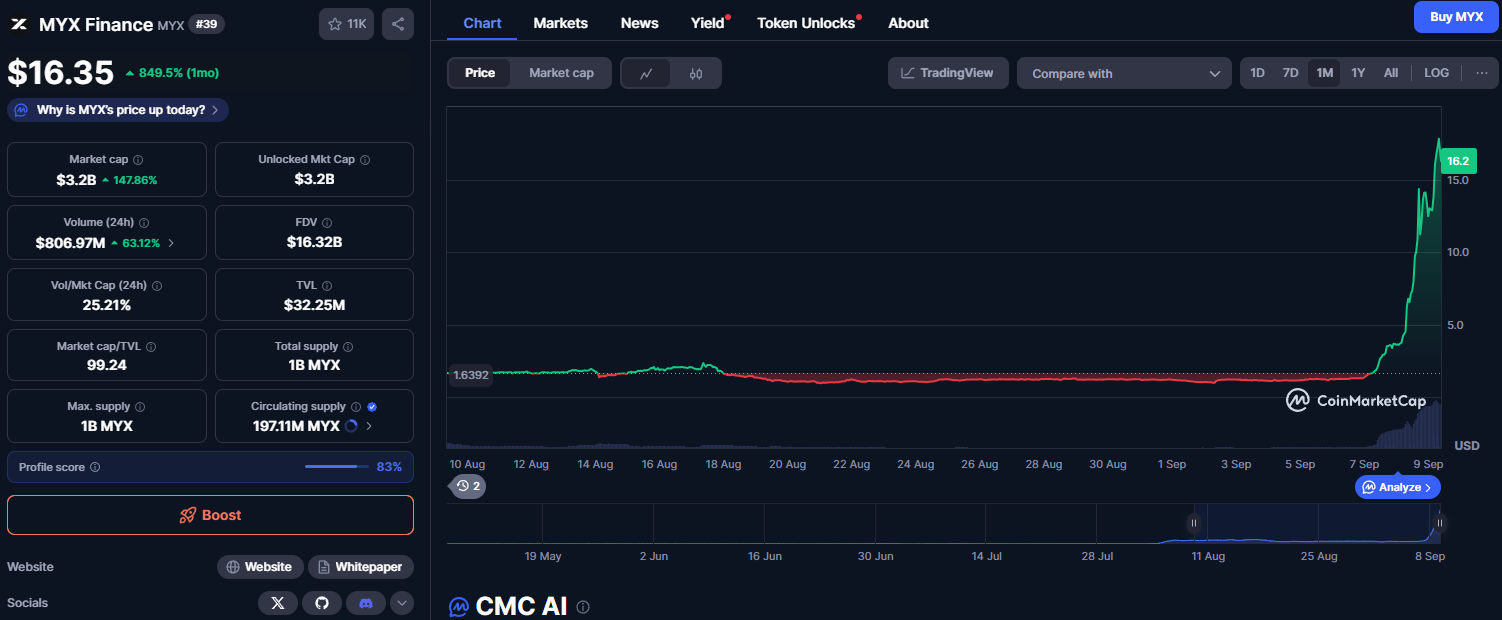This screenshot has height=620, width=1502.
Task: Click the verified badge beside Circulating supply
Action: 372,407
